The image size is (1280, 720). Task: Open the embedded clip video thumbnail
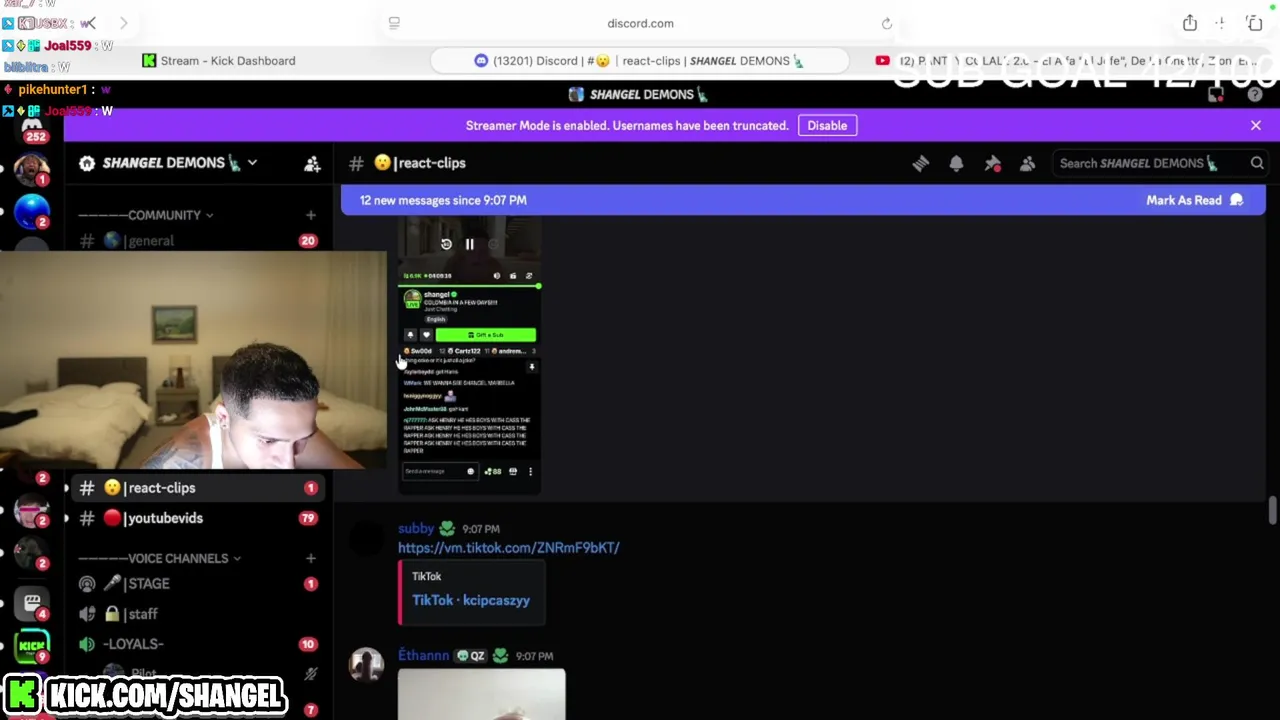pos(469,355)
